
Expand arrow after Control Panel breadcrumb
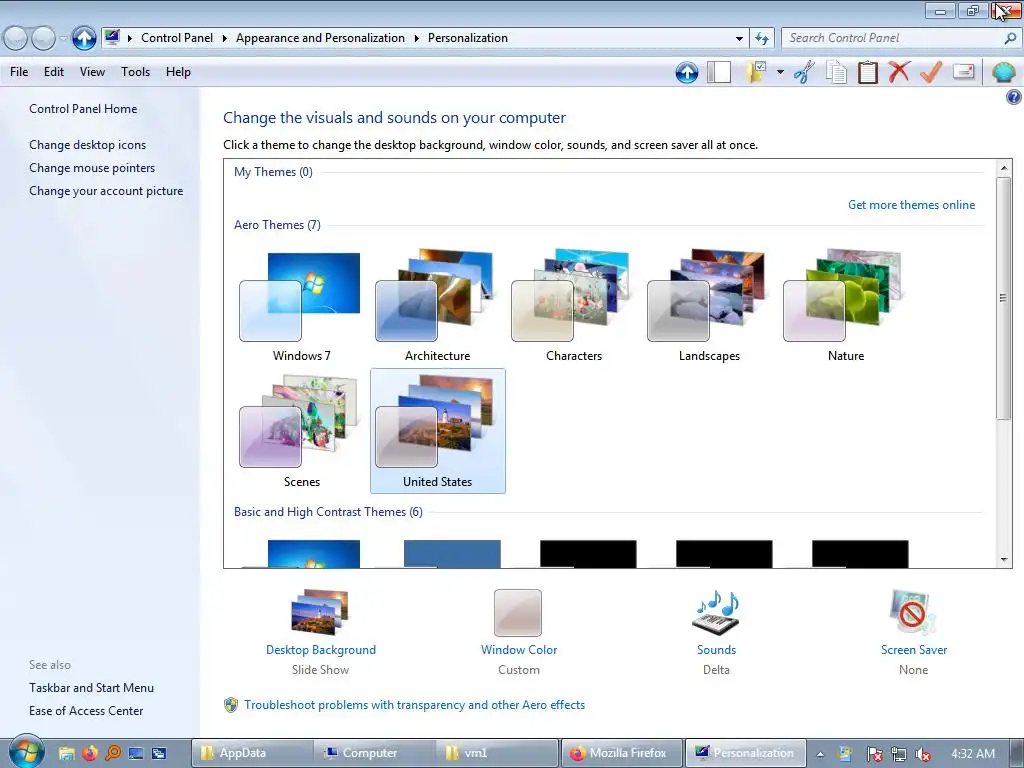point(225,39)
